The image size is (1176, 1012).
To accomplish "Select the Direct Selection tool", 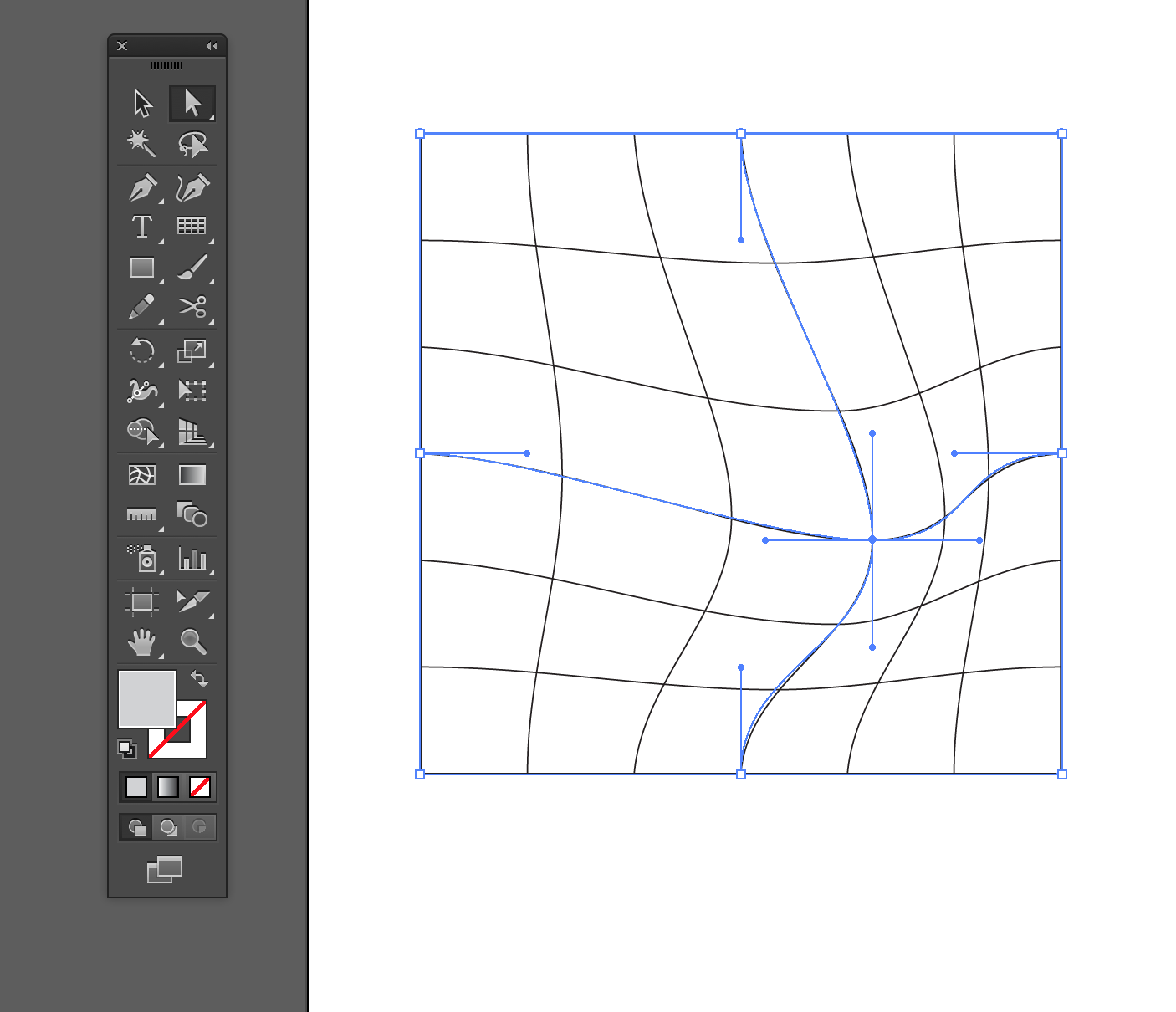I will coord(192,104).
